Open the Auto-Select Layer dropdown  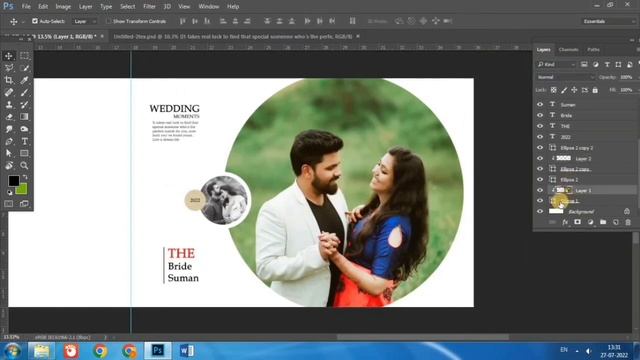(84, 21)
